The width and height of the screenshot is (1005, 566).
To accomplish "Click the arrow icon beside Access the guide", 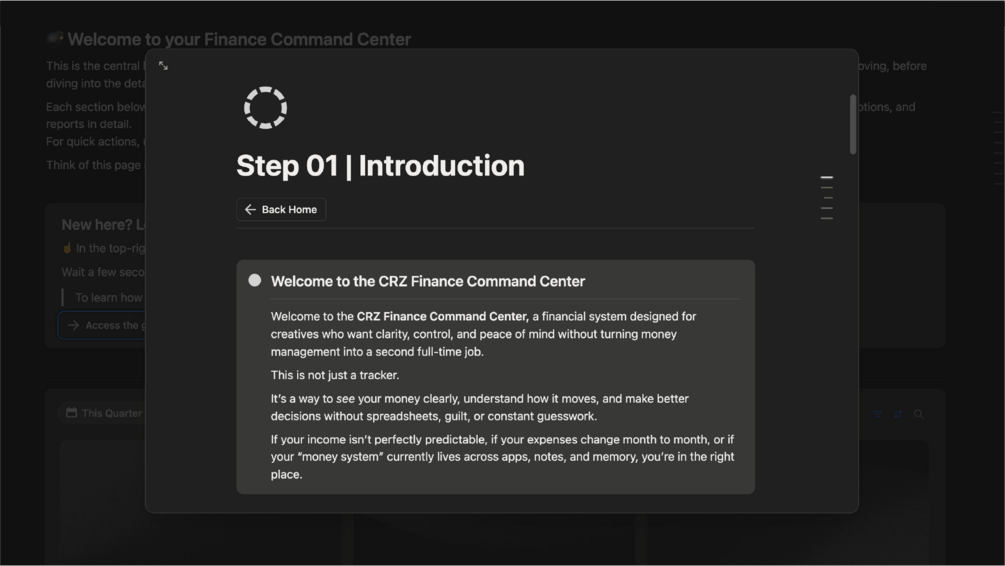I will (x=73, y=325).
